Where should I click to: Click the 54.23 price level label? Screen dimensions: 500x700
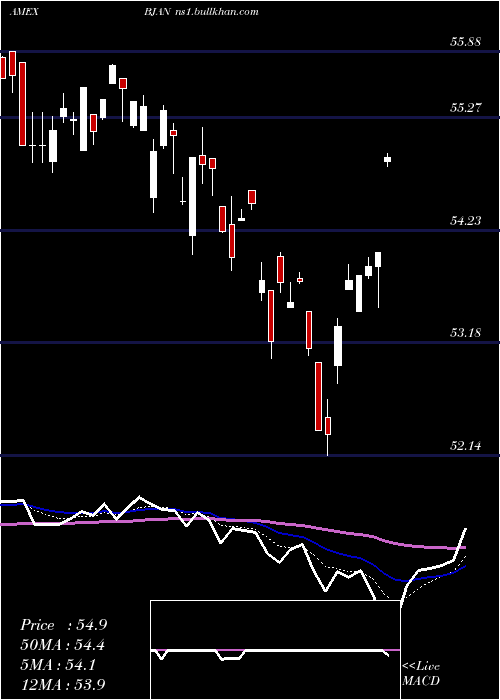point(466,220)
